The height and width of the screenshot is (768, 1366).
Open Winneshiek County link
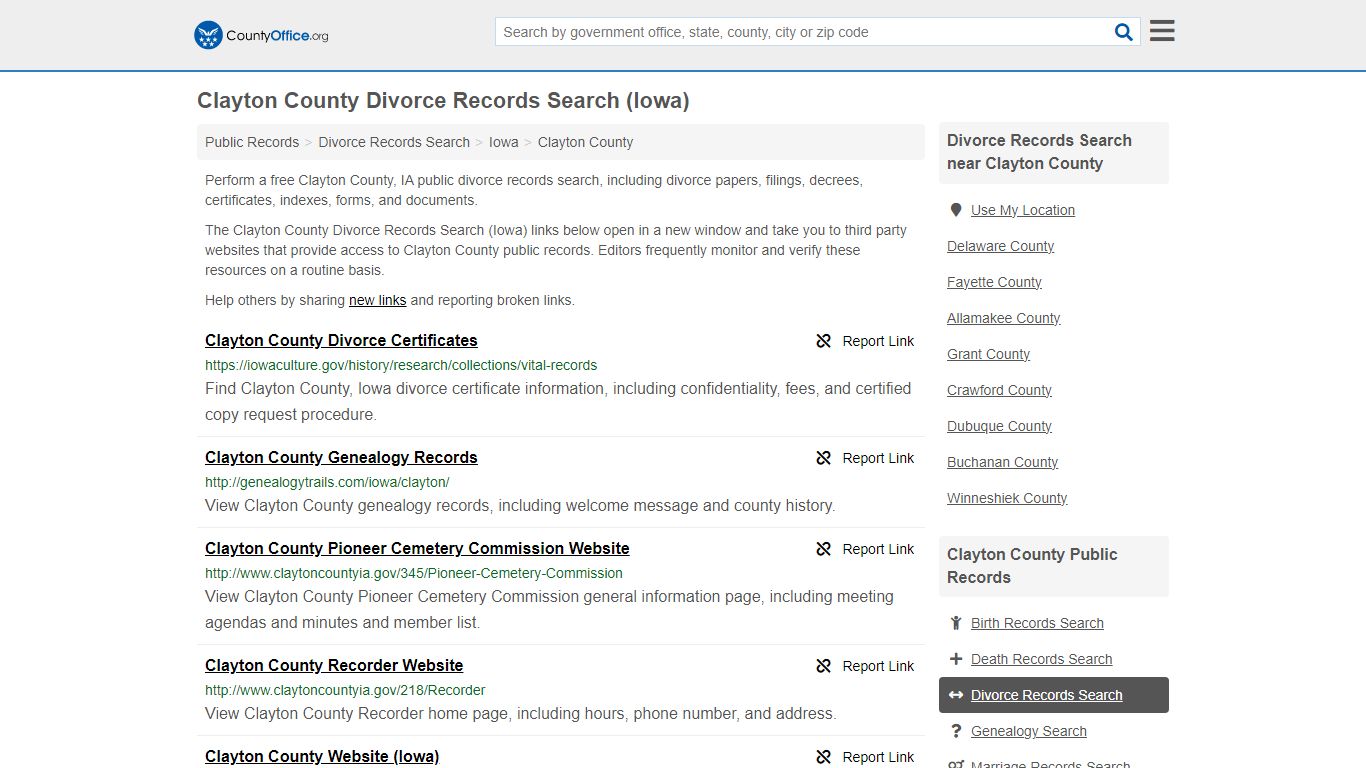point(1007,498)
